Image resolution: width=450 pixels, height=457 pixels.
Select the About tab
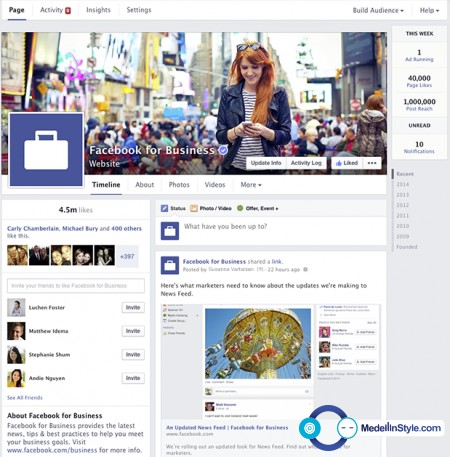coord(145,185)
